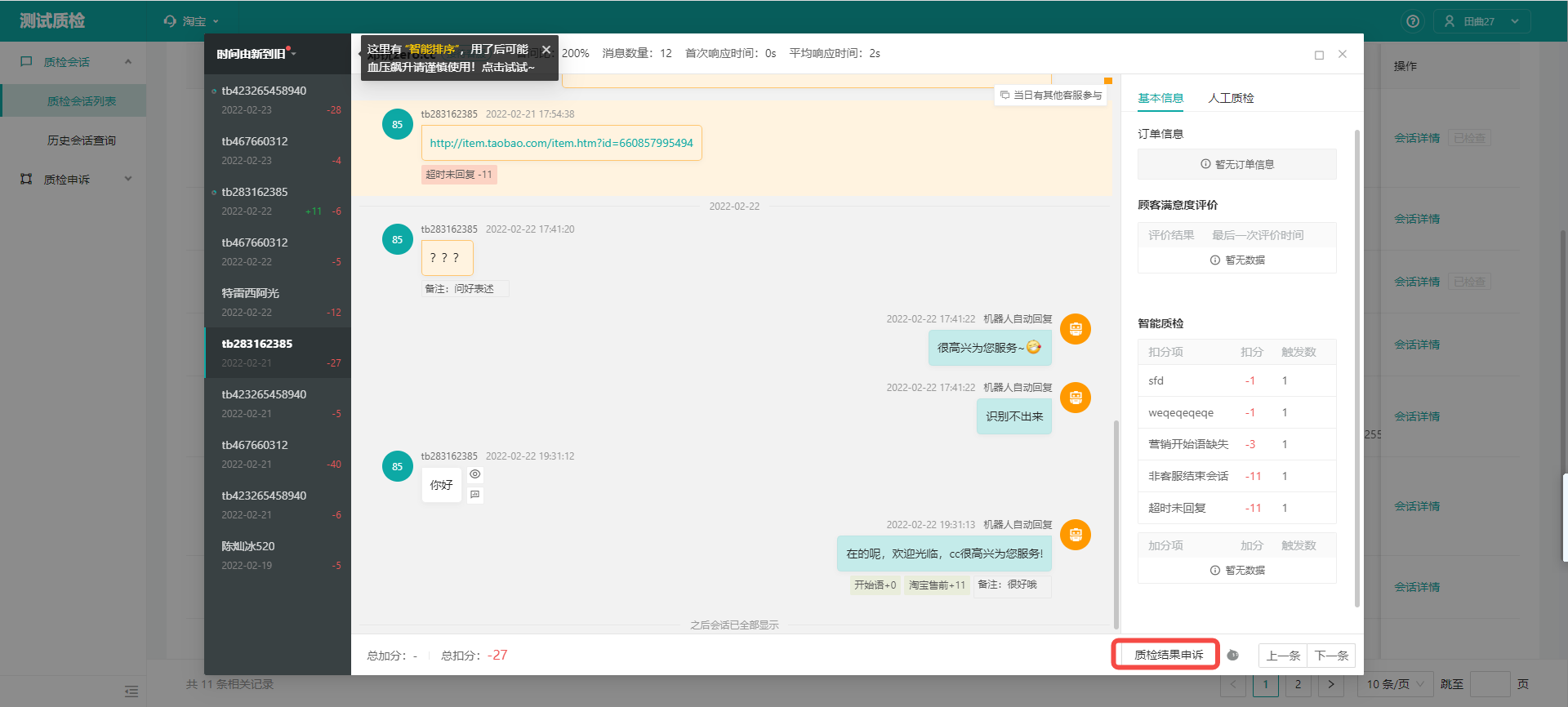Click 点击试试~ in the tooltip
1568x707 pixels.
pos(508,67)
